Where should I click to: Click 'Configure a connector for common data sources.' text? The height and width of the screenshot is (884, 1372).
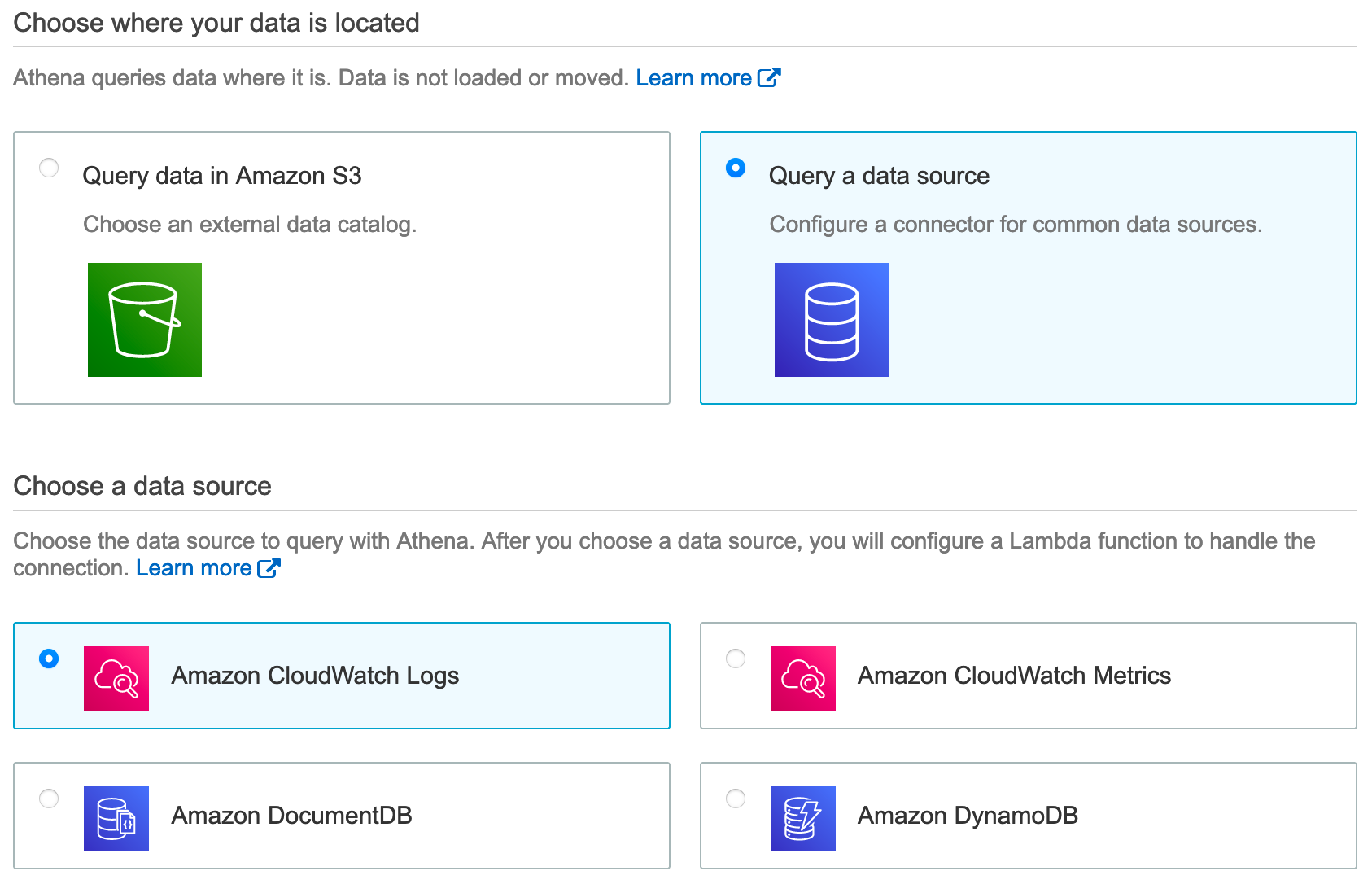pos(1016,225)
